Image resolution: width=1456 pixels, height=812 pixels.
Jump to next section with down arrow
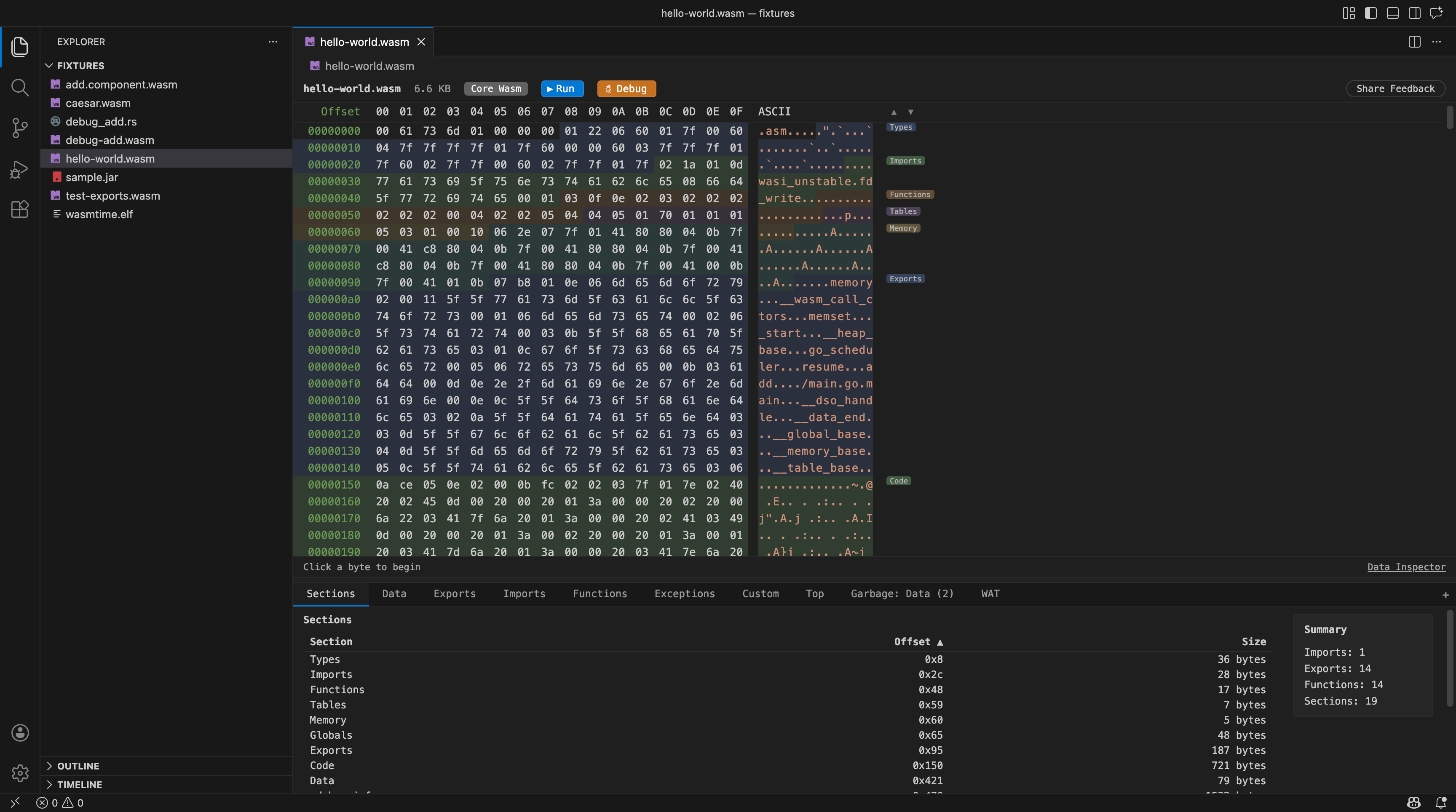pos(910,112)
